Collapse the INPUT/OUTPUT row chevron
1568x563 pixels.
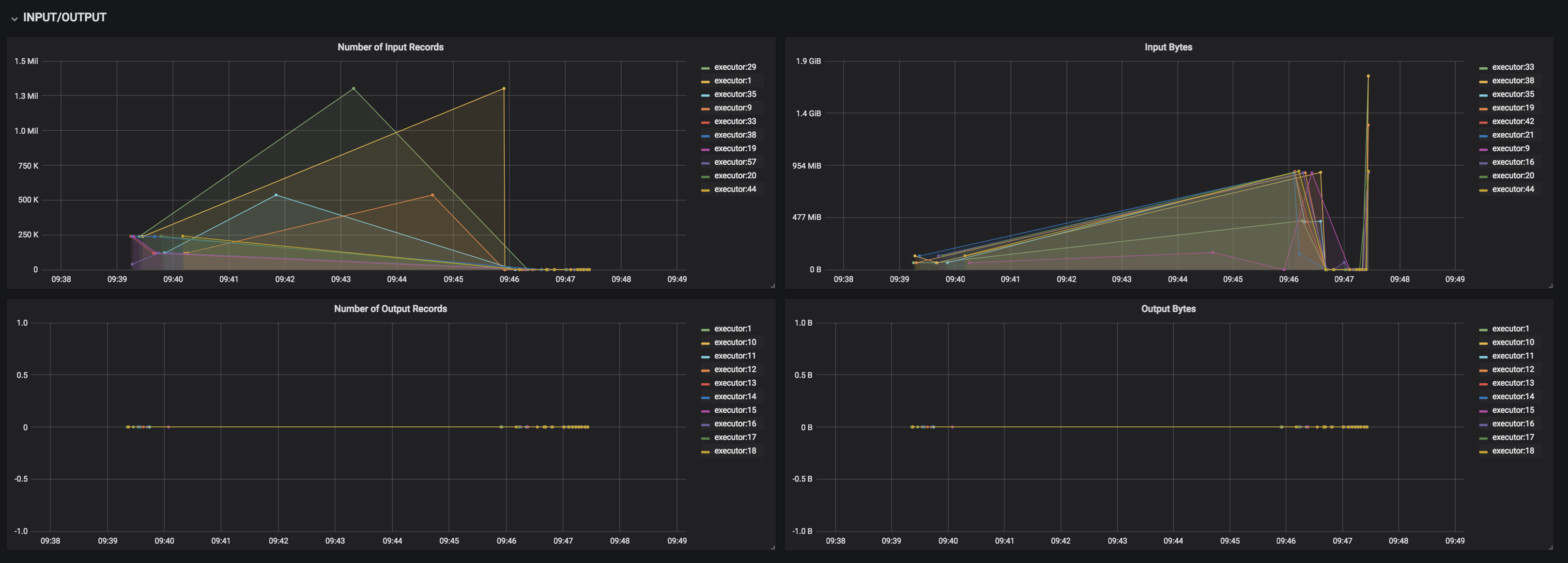pos(14,19)
